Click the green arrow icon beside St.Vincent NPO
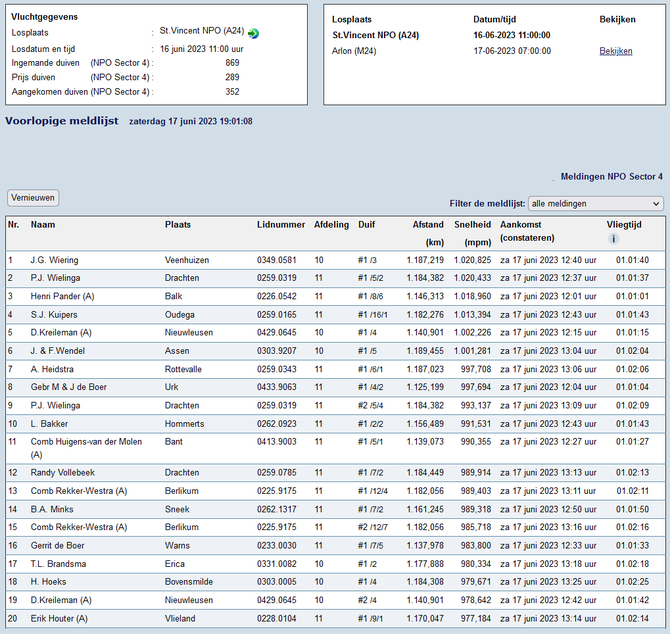The image size is (670, 634). click(253, 33)
